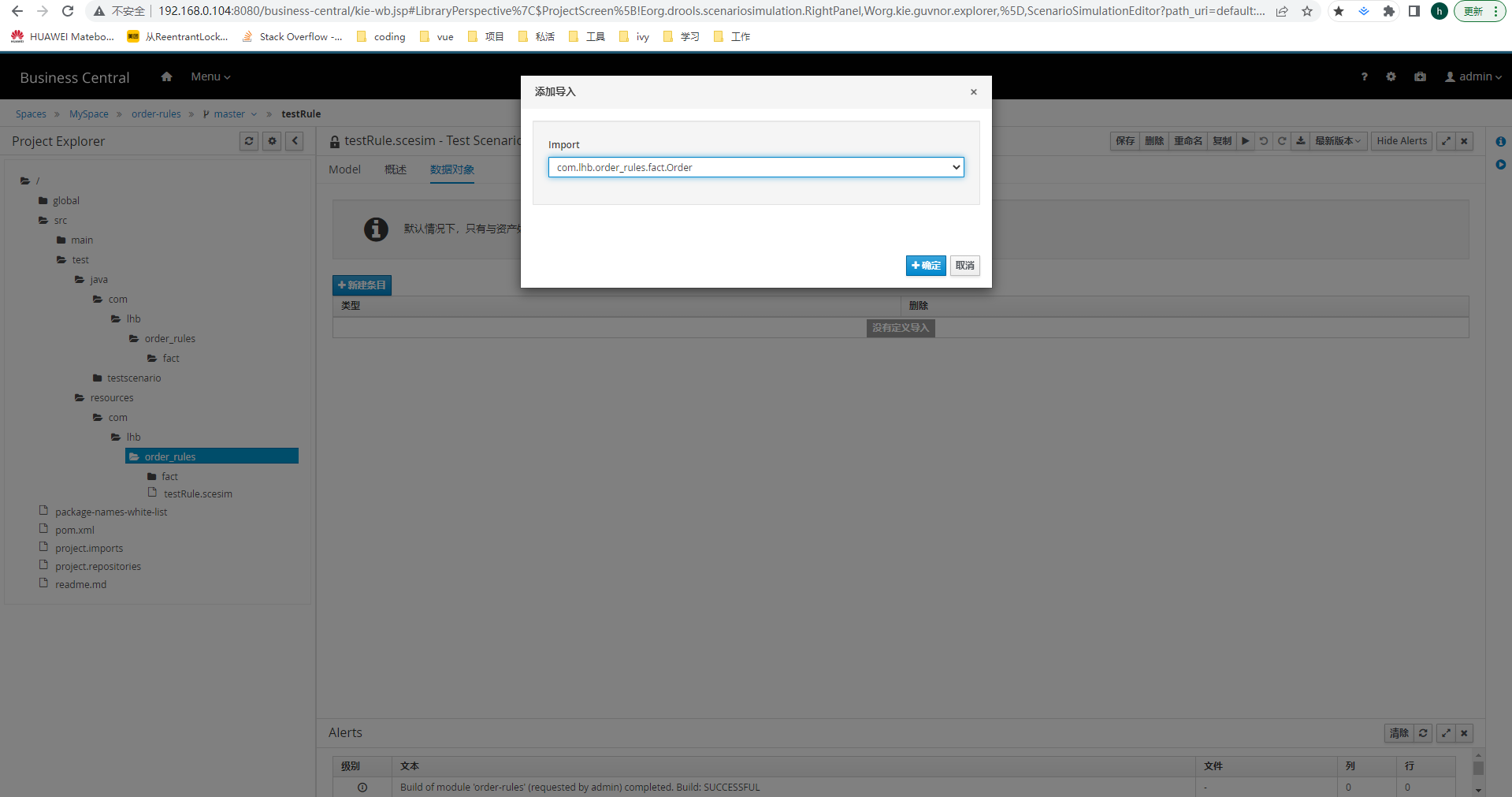Refresh the Project Explorer panel

pos(249,141)
